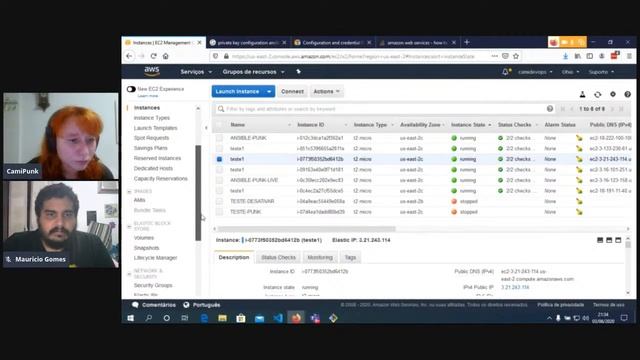640x360 pixels.
Task: Change language via Português in footer
Action: point(202,305)
